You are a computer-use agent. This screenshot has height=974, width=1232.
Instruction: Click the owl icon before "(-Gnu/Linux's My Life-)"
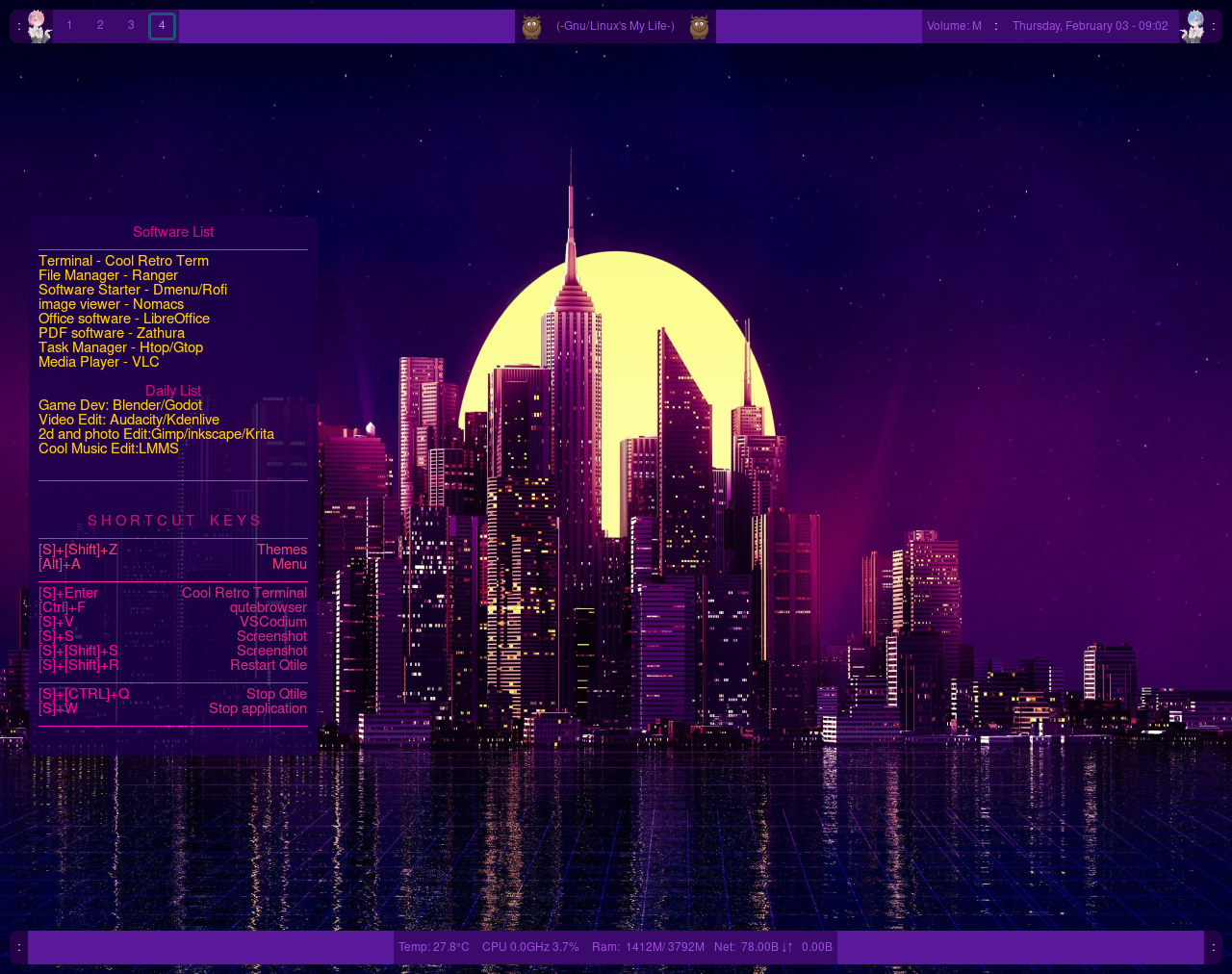tap(531, 27)
